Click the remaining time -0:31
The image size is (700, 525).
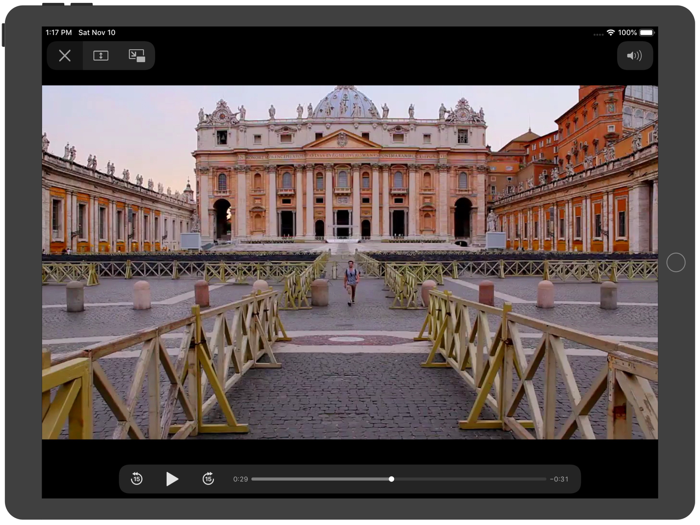pos(559,479)
